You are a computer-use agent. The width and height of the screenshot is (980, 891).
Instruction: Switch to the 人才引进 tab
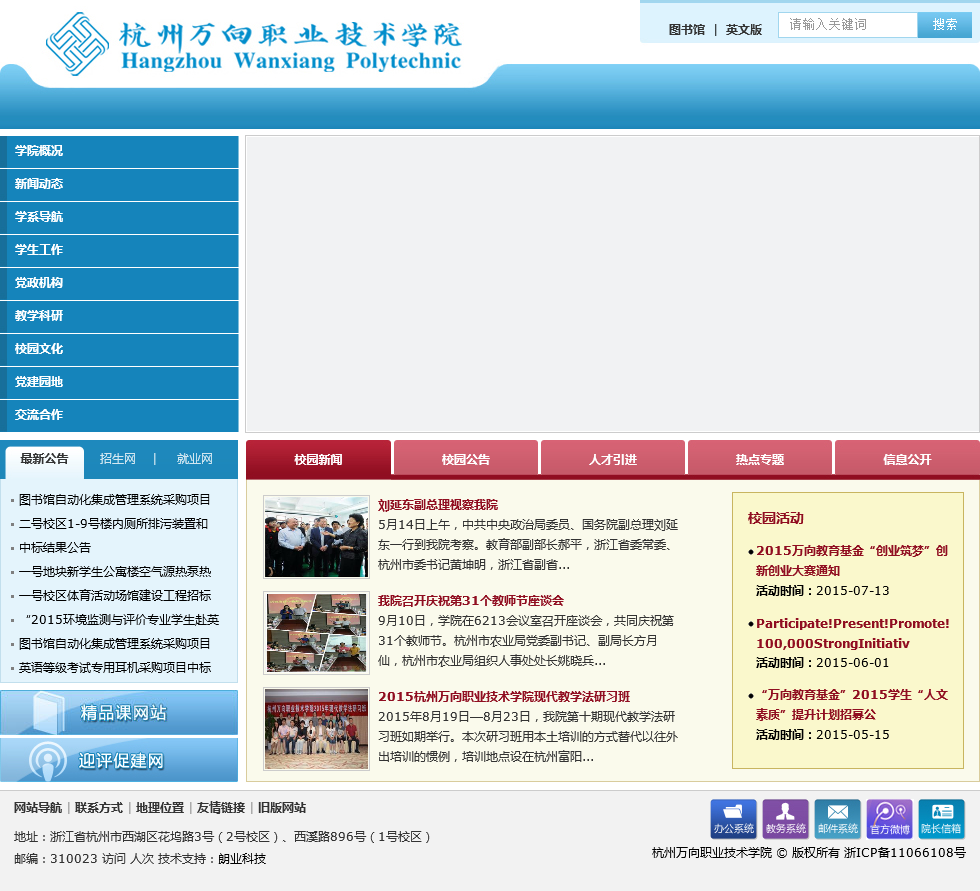612,459
